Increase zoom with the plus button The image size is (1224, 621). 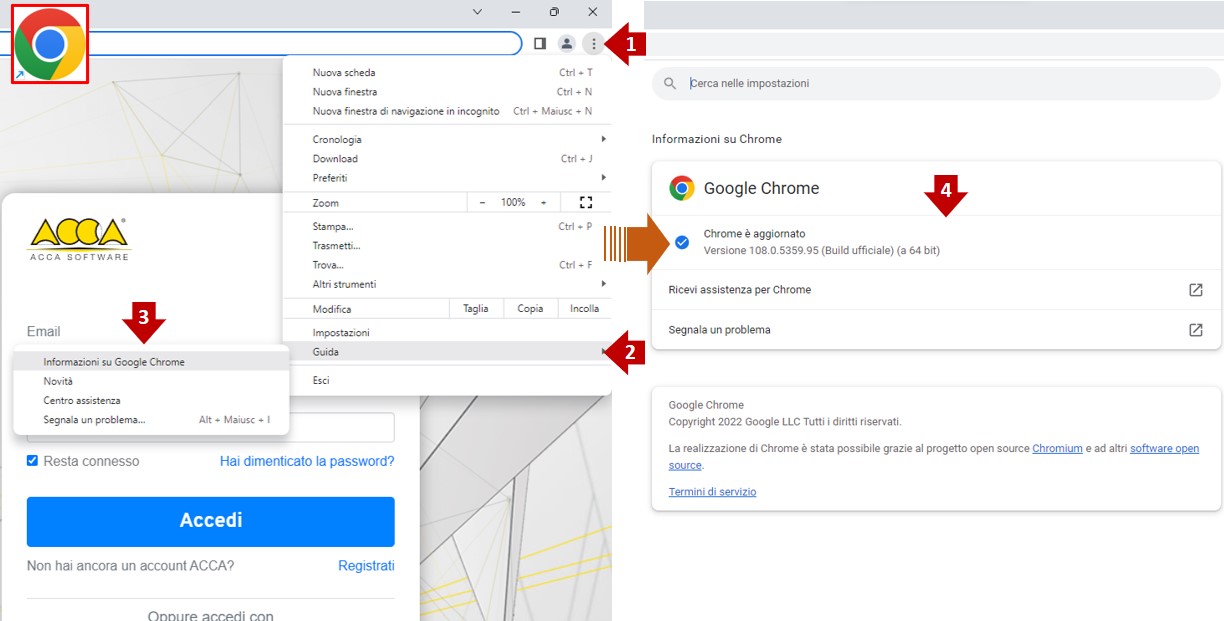(x=543, y=202)
